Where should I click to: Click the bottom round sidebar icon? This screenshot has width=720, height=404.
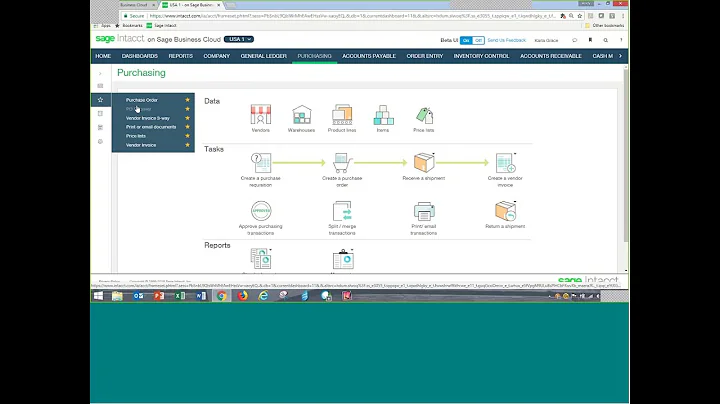tap(101, 141)
